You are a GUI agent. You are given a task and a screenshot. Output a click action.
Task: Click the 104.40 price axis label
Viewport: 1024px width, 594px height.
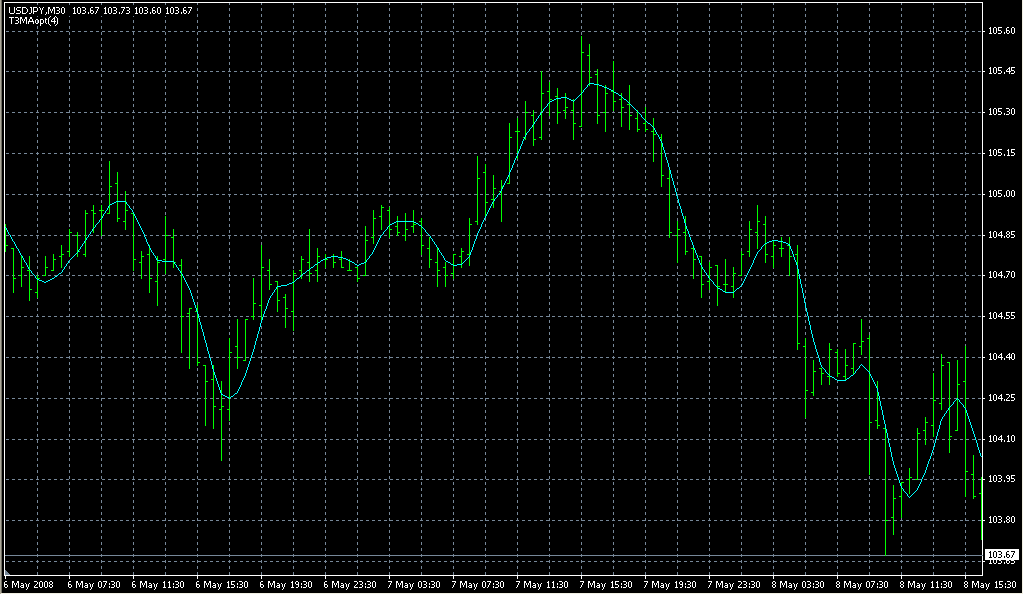[1001, 357]
